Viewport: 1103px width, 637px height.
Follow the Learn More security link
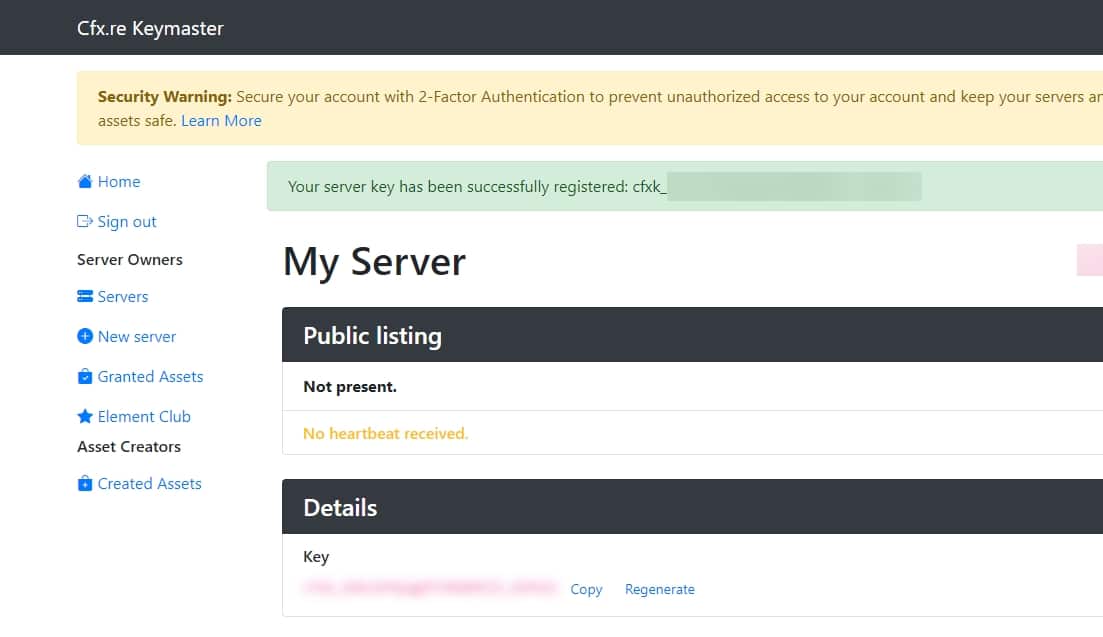(221, 121)
